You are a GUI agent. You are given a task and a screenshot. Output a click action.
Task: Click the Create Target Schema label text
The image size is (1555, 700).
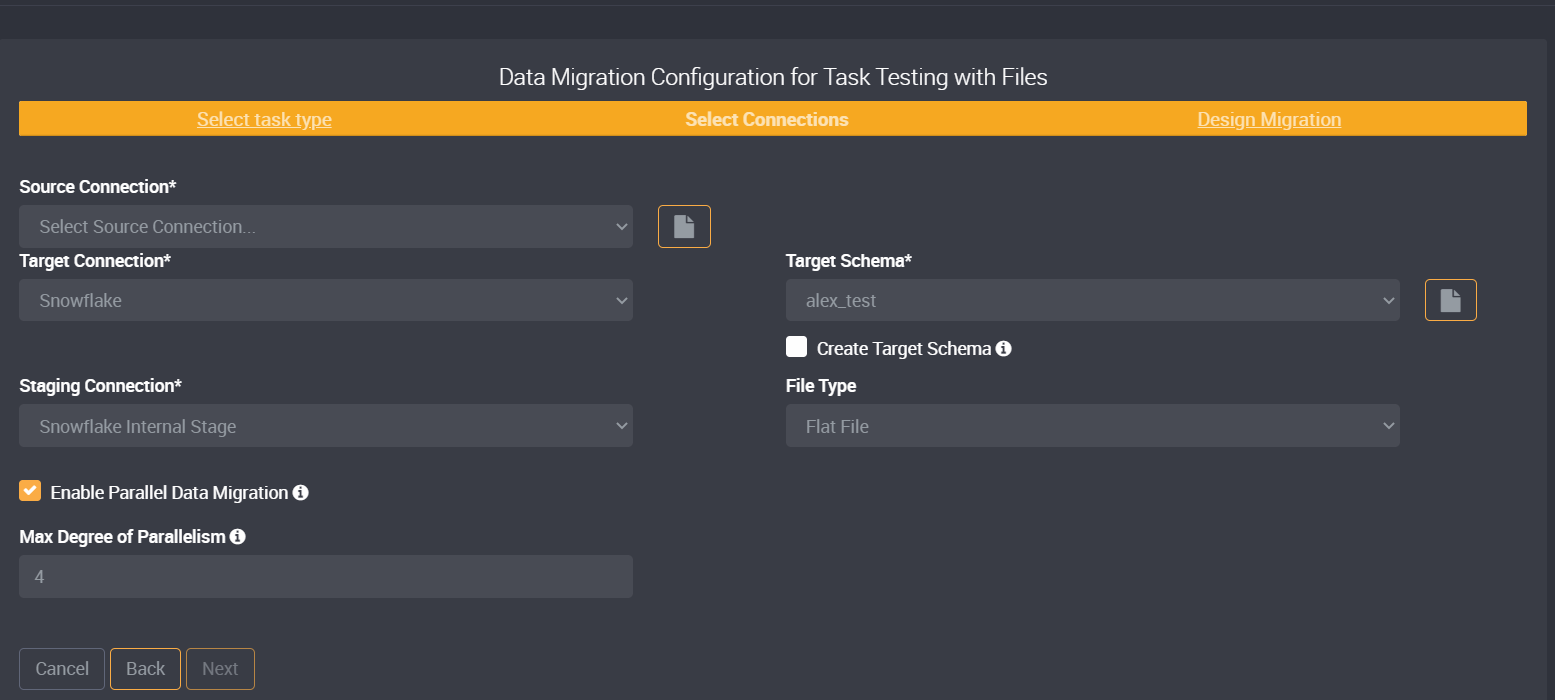(904, 349)
